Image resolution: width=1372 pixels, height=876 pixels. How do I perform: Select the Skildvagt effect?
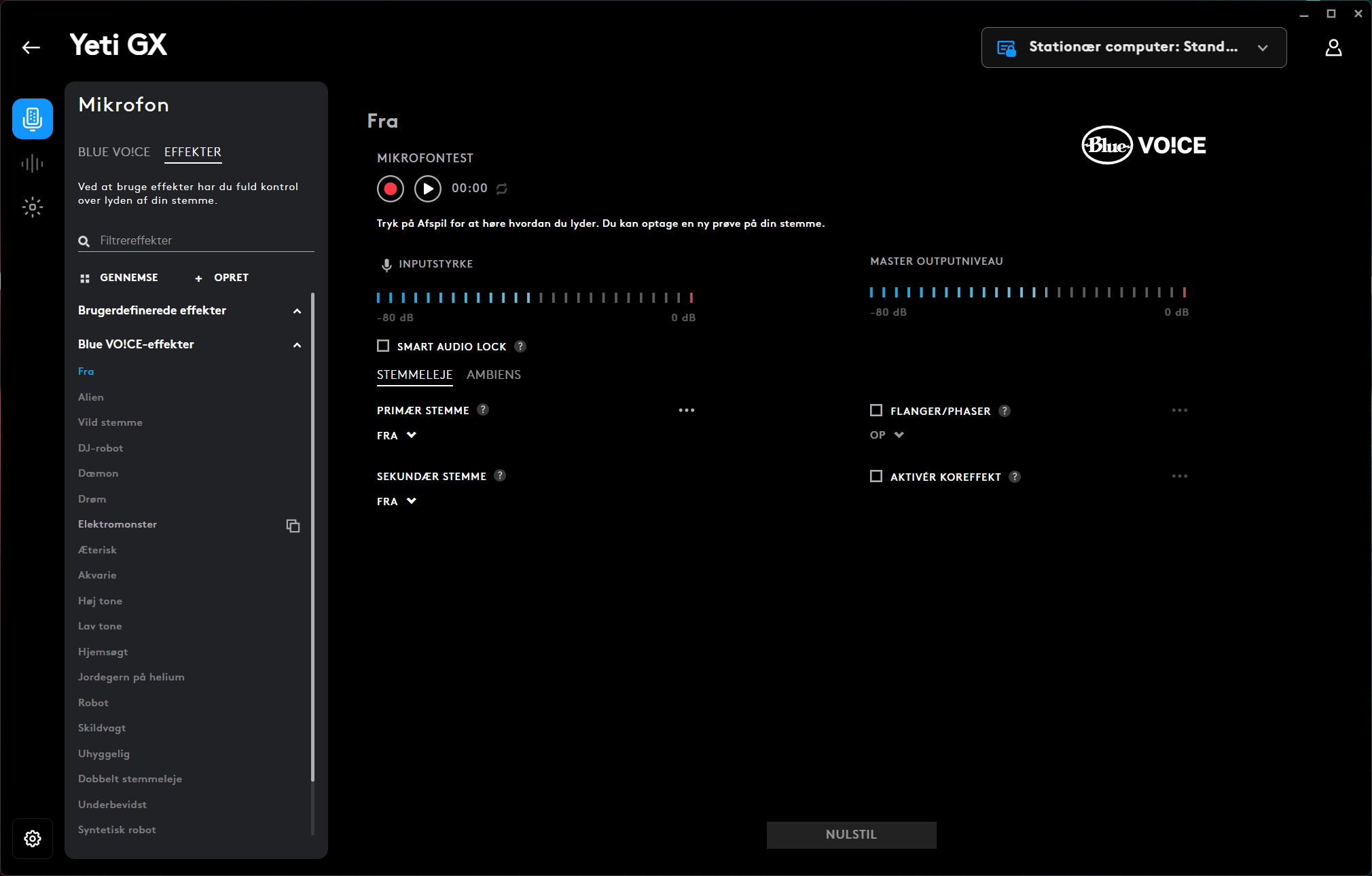[102, 728]
